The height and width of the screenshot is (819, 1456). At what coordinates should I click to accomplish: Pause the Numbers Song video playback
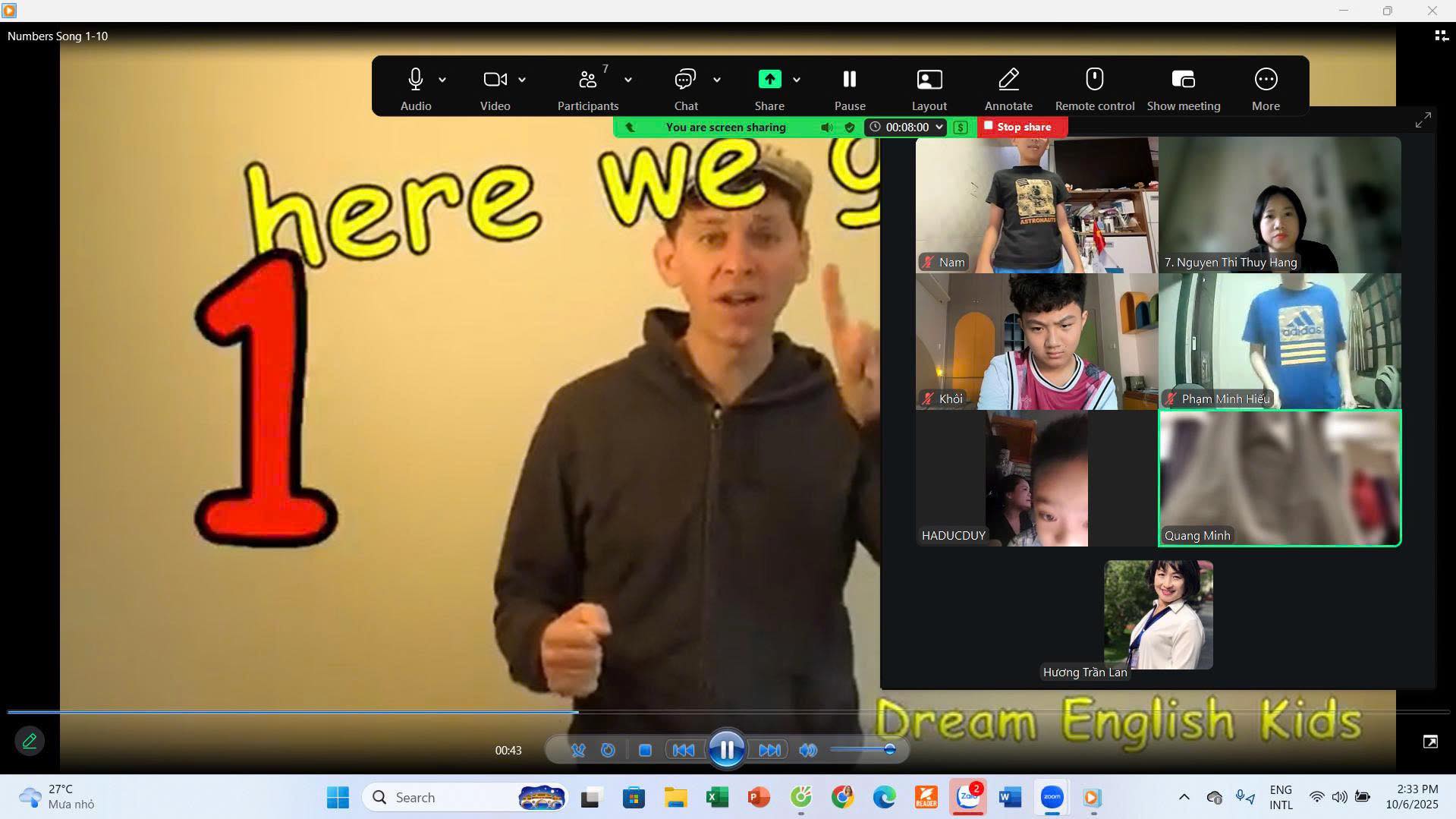tap(726, 750)
